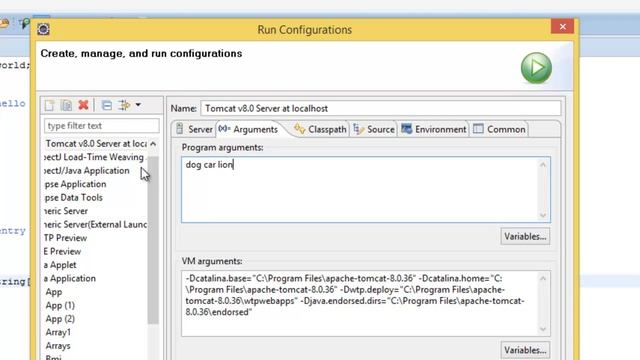Click the Source tab icon
The height and width of the screenshot is (360, 640).
pos(358,129)
